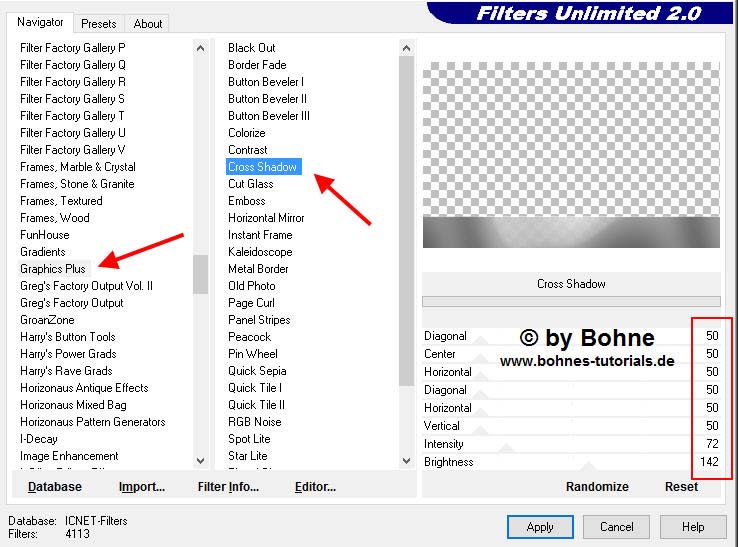The image size is (738, 547).
Task: Open the Database menu button
Action: [x=55, y=487]
